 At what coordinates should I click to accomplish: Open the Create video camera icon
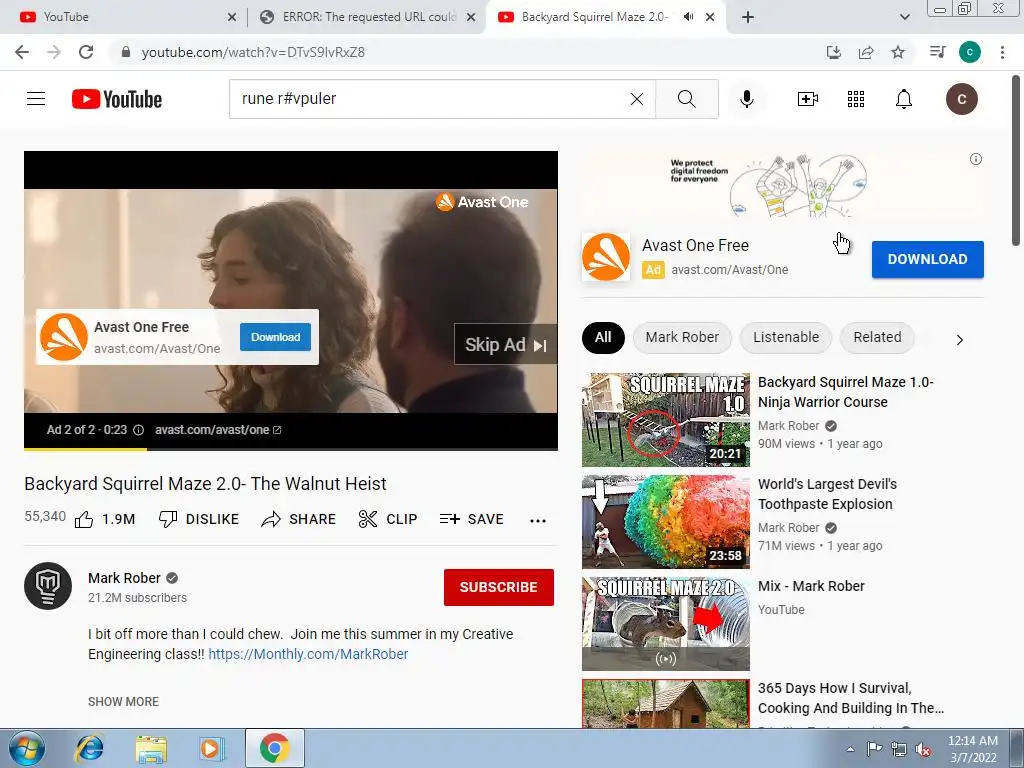(x=808, y=99)
